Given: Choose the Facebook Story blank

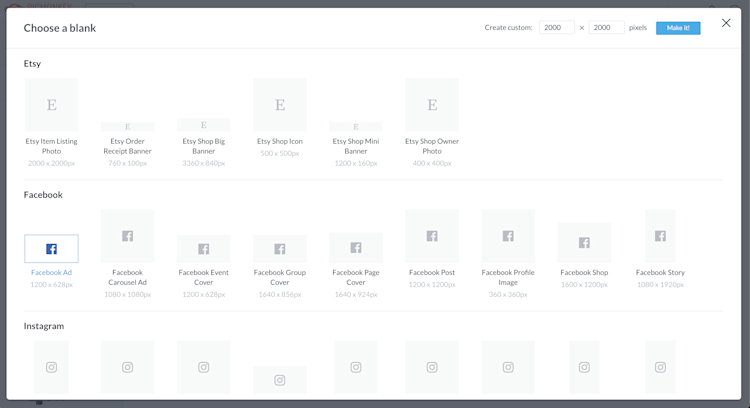Looking at the screenshot, I should point(660,237).
